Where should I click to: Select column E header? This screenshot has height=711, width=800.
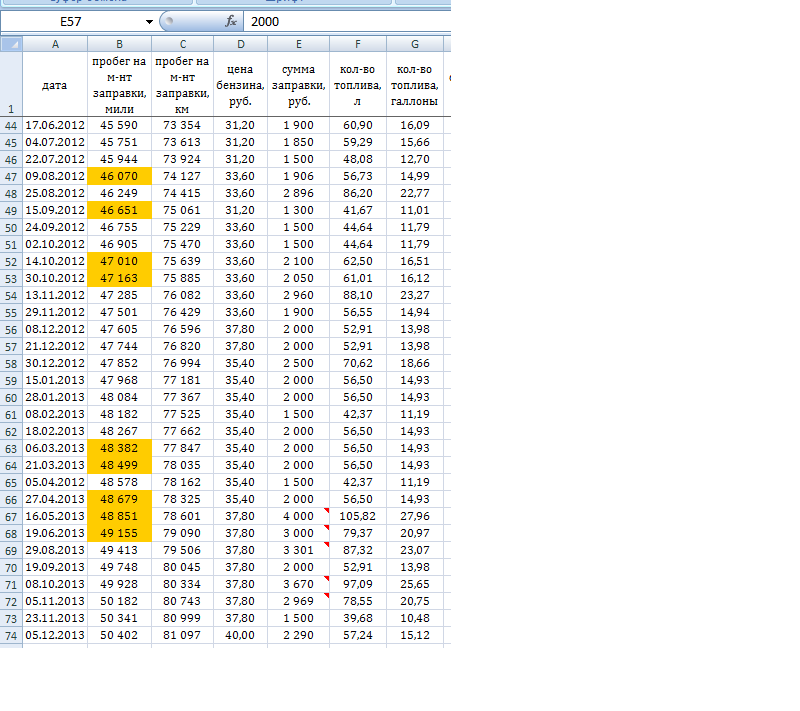tap(299, 44)
